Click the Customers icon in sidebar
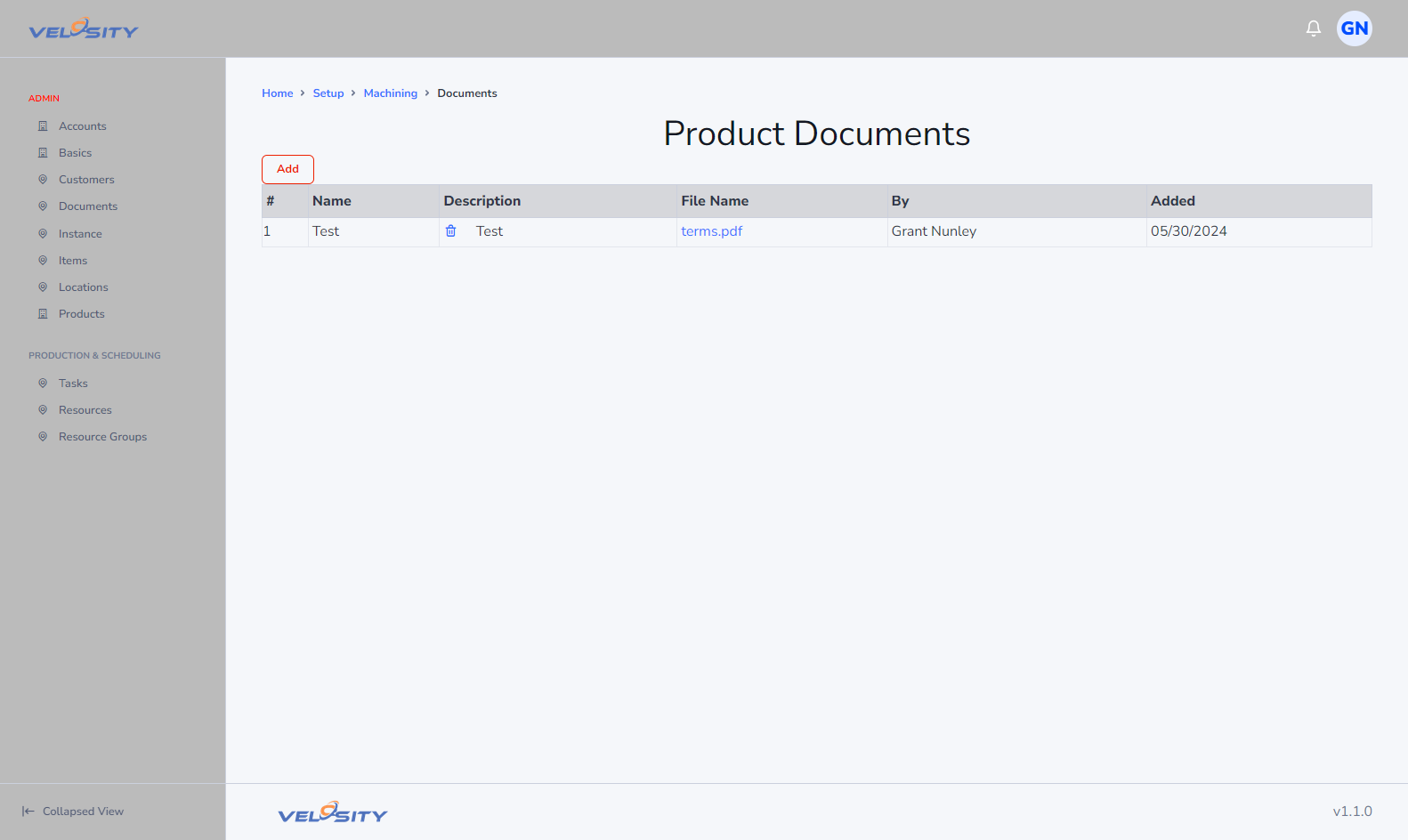1408x840 pixels. (43, 180)
